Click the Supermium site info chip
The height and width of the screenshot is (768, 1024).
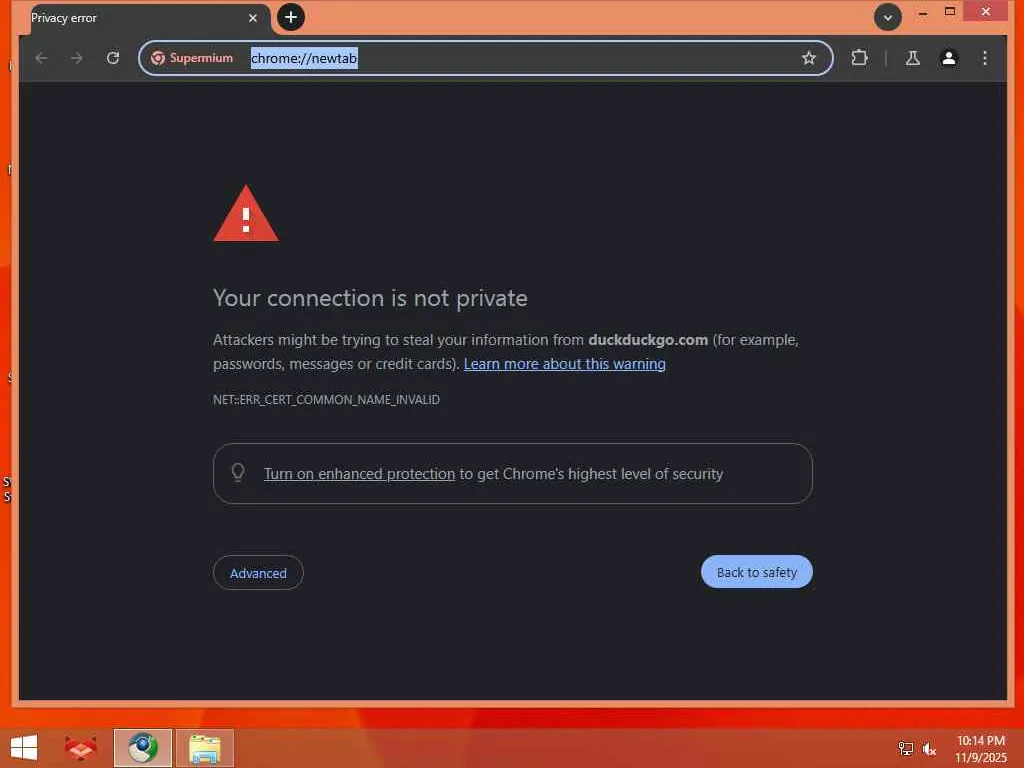(192, 58)
